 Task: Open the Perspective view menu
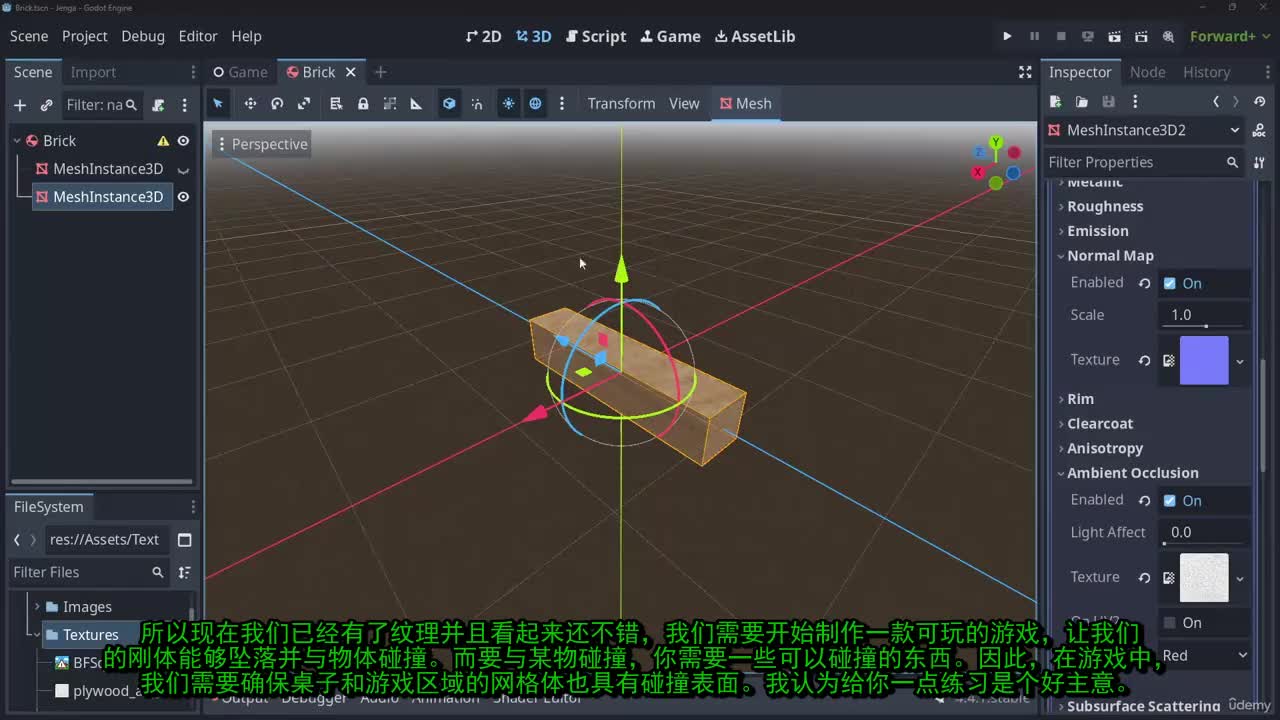coord(261,144)
